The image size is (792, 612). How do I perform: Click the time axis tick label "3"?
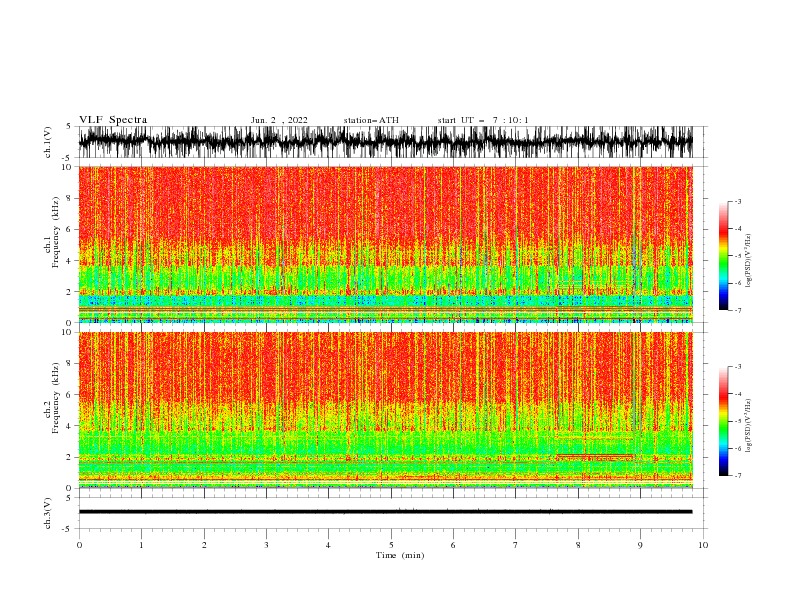(x=266, y=545)
